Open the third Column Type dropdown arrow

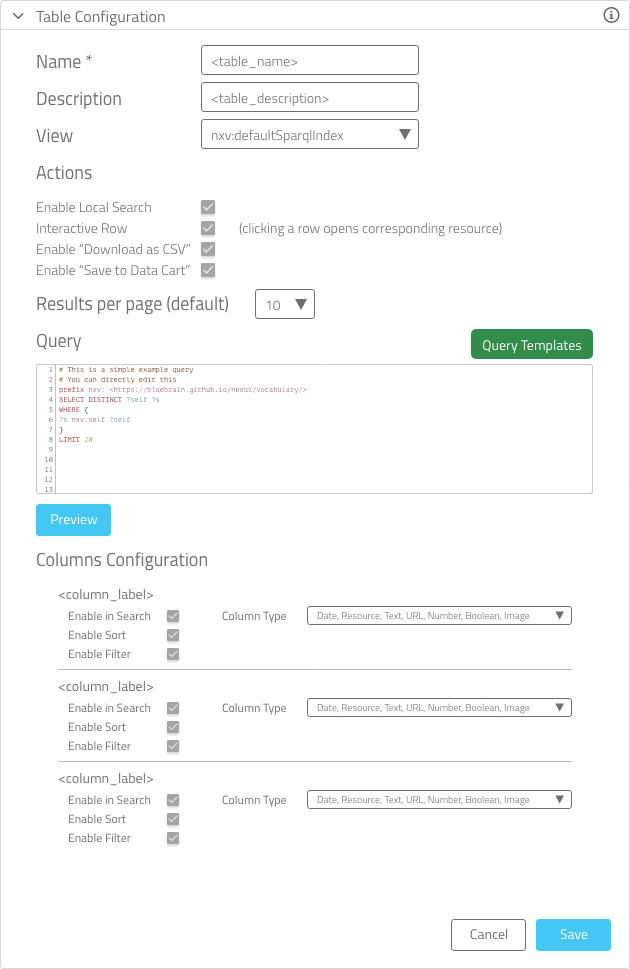(560, 799)
